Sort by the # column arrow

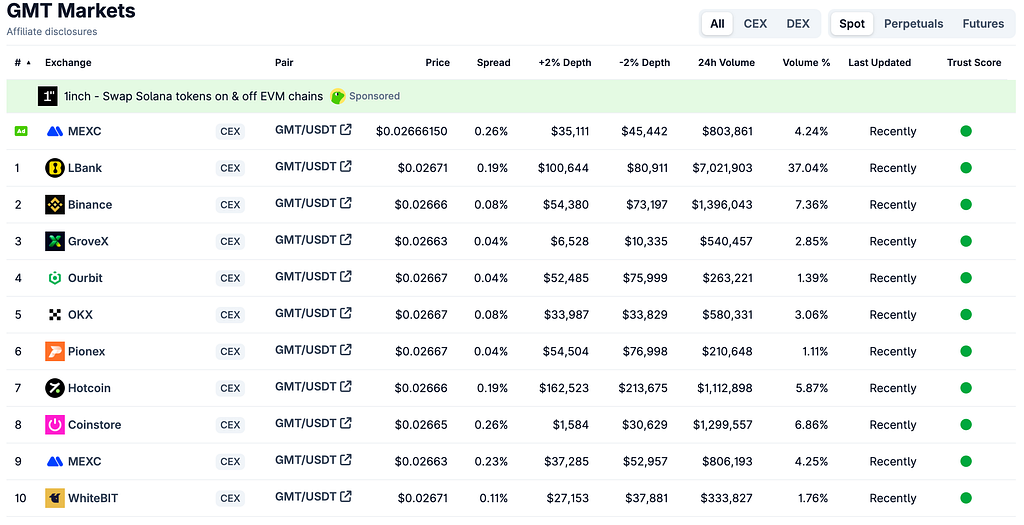(x=28, y=63)
